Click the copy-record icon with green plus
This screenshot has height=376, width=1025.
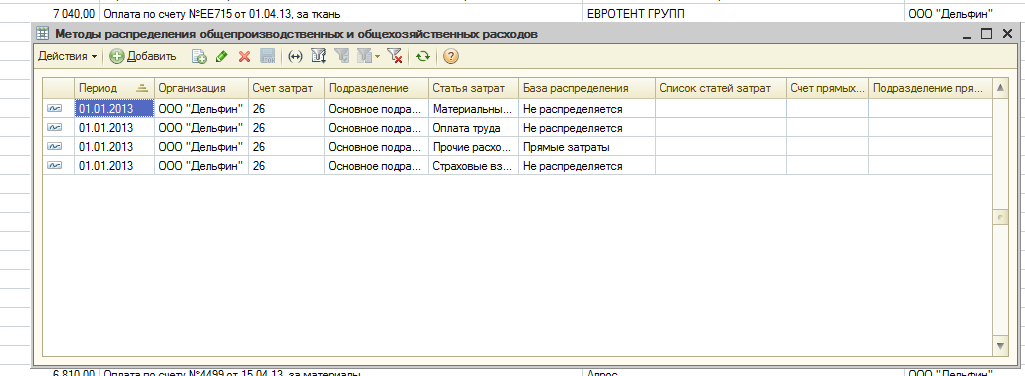click(x=199, y=57)
